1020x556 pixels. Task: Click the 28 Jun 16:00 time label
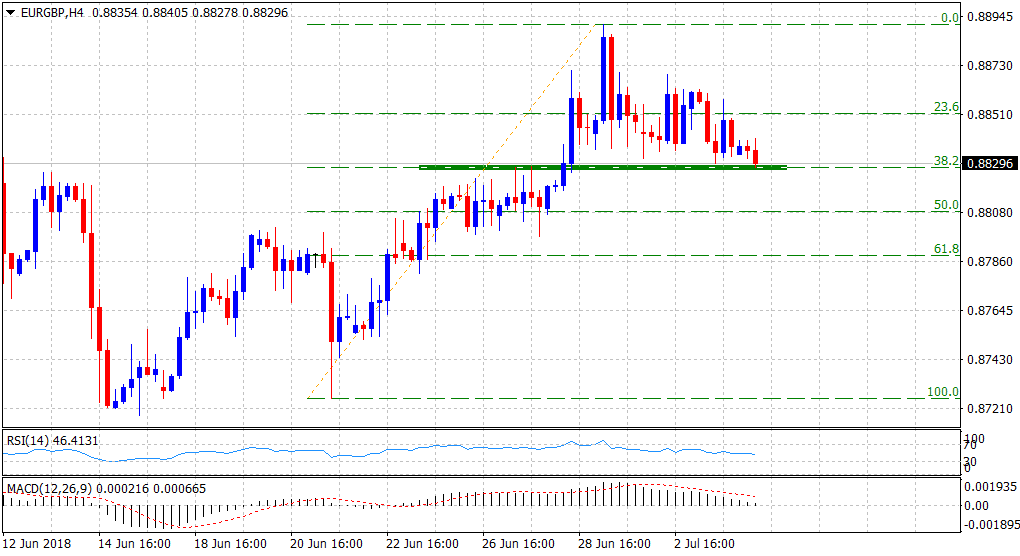[614, 544]
